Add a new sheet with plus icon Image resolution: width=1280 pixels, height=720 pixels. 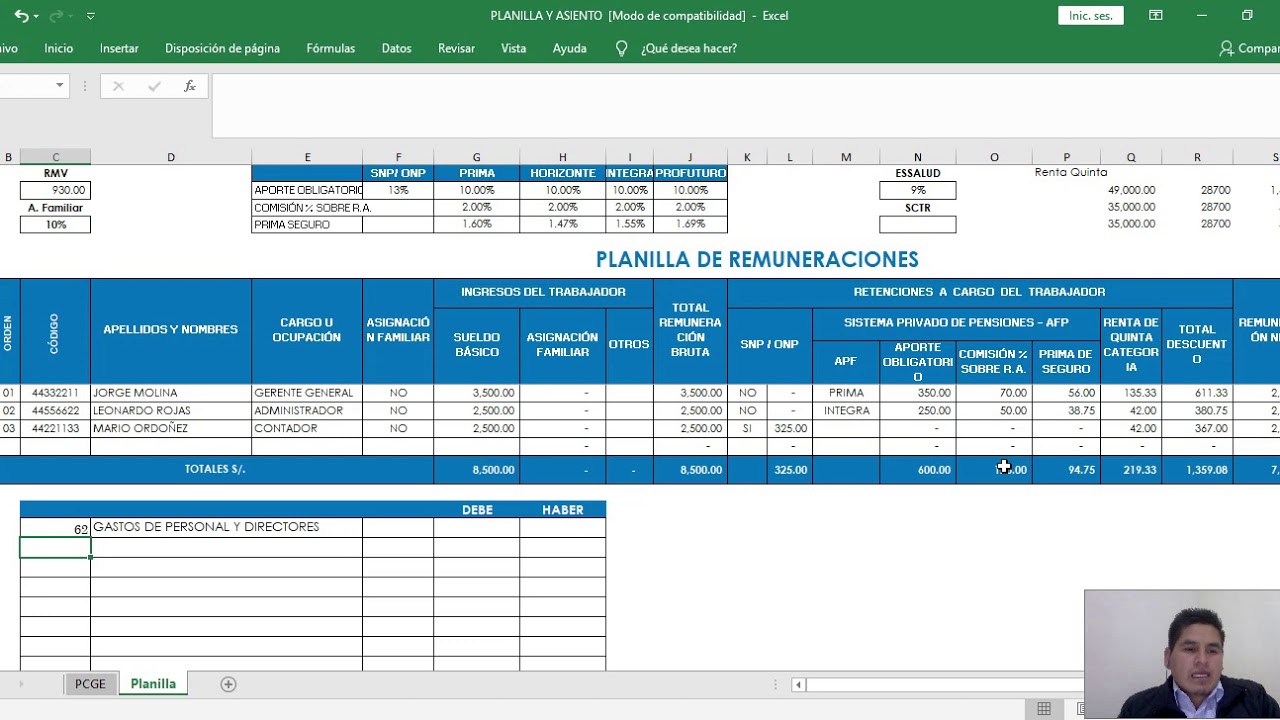228,684
